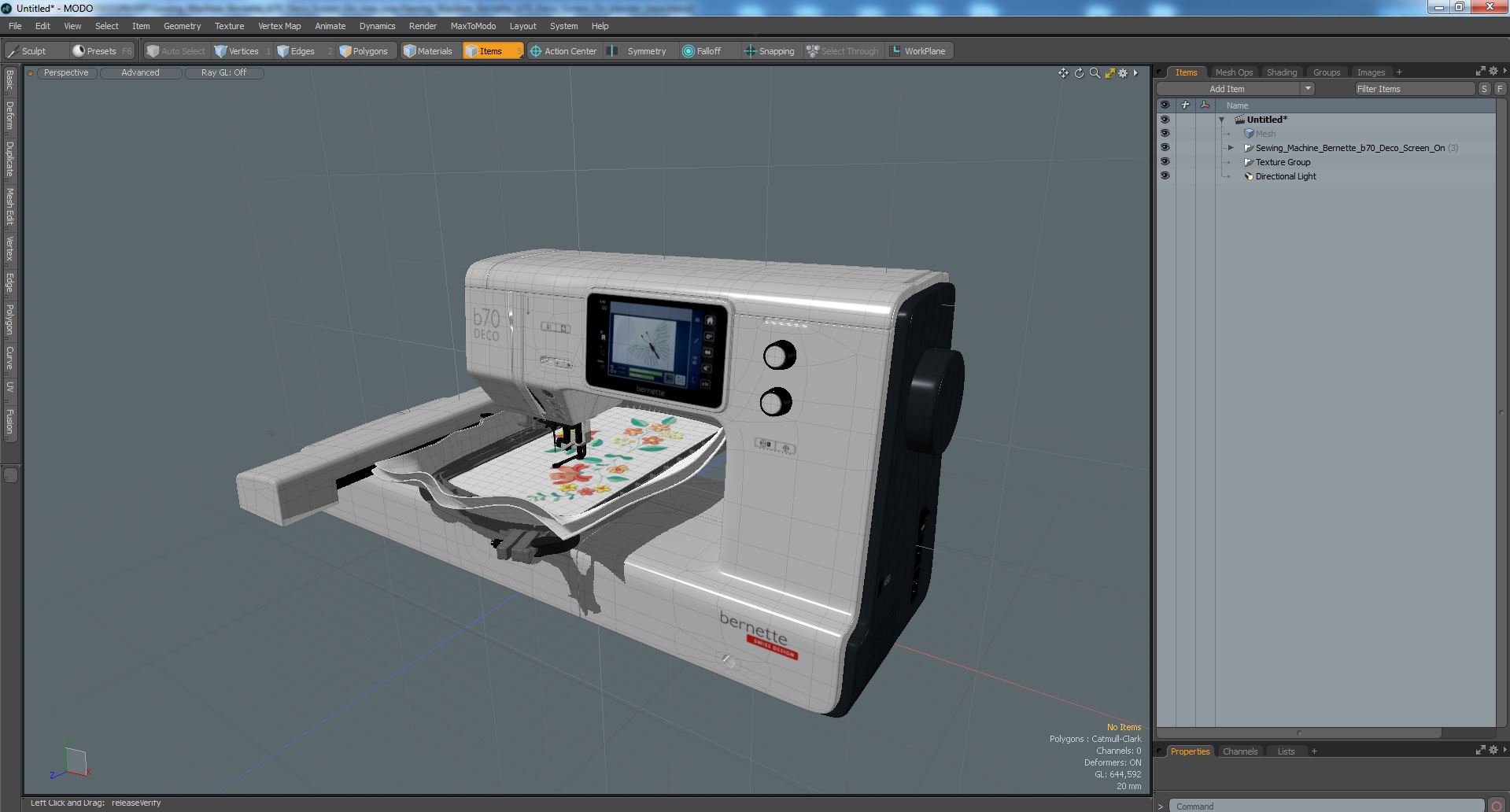
Task: Toggle visibility of Untitled scene
Action: 1165,120
